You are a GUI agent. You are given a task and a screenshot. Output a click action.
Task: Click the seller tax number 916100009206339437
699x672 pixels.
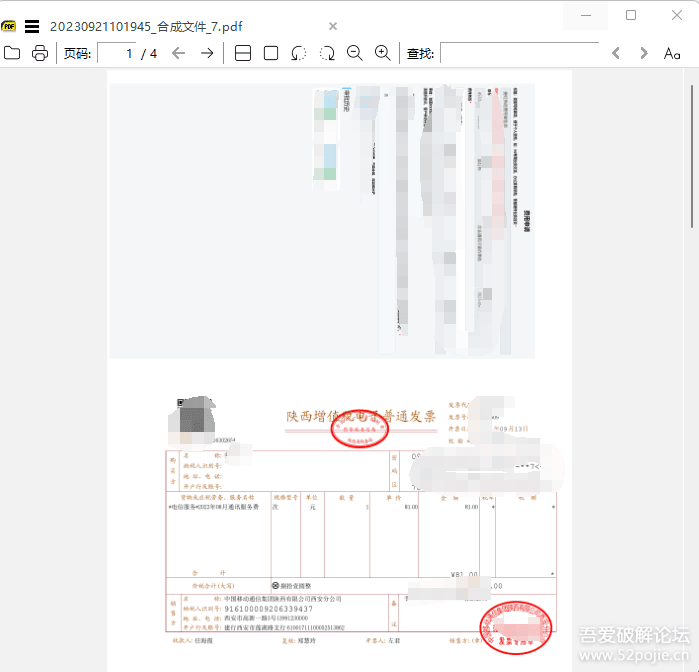268,609
